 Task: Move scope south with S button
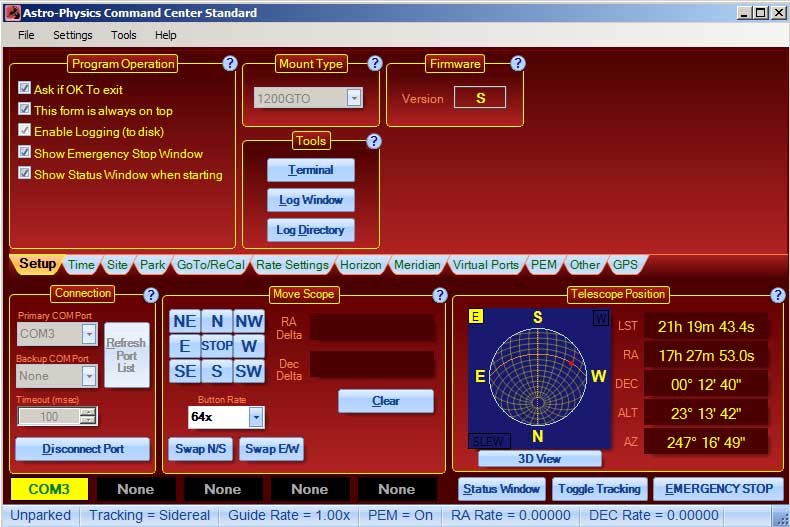pyautogui.click(x=217, y=371)
